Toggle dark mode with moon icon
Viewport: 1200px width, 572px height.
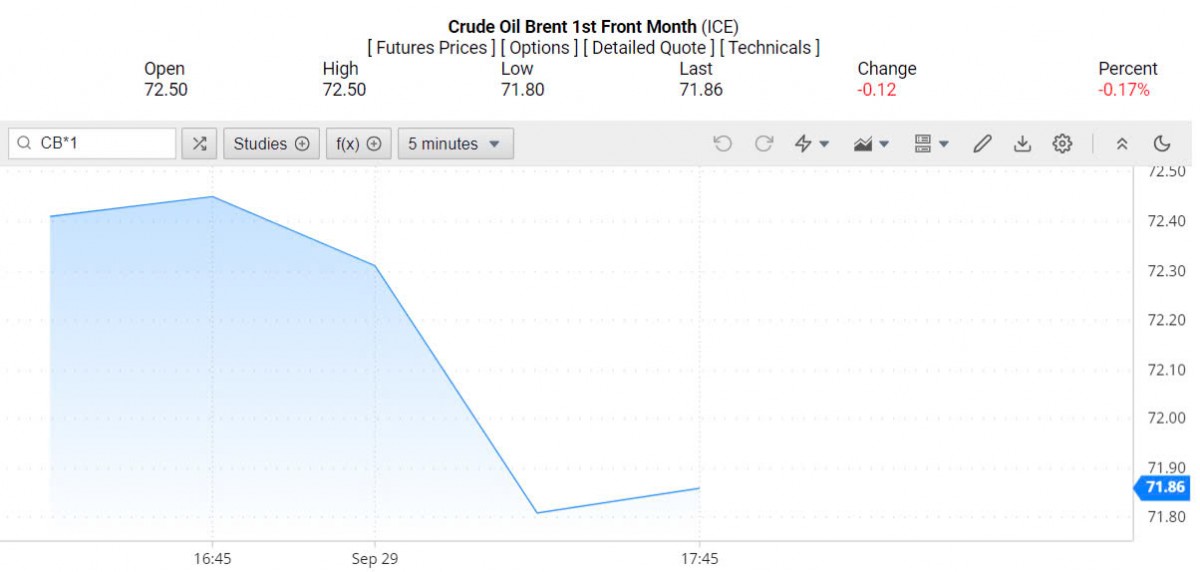point(1162,144)
